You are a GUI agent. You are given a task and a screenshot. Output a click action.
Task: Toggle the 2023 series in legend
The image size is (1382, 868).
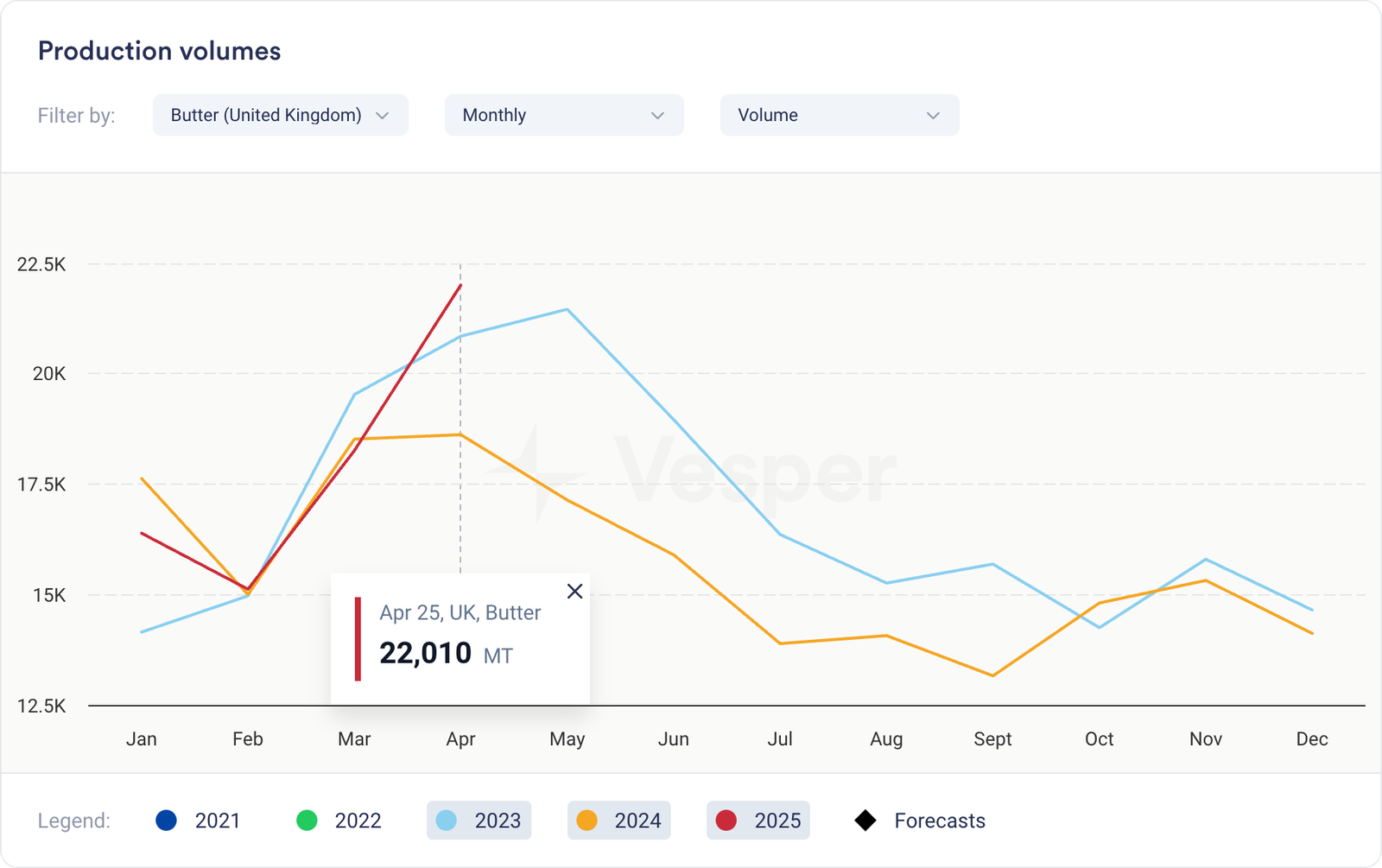point(479,820)
